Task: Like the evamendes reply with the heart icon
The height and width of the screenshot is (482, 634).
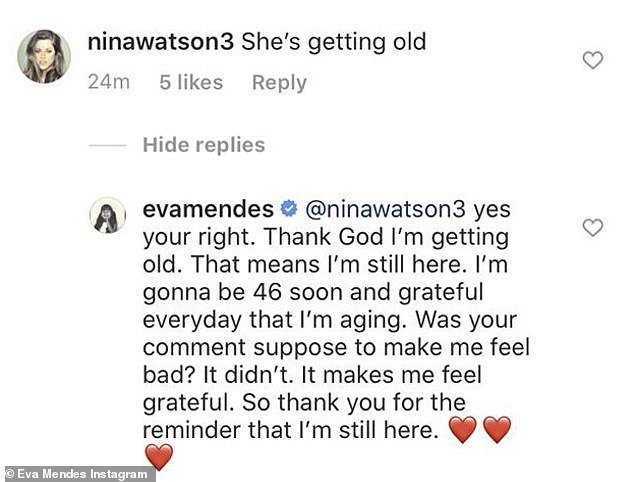Action: point(593,228)
